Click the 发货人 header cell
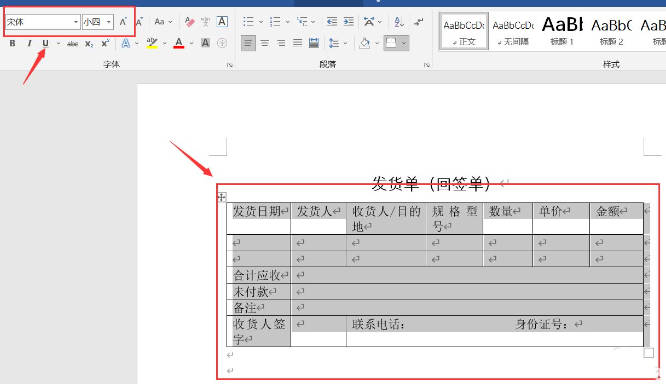Viewport: 666px width, 384px height. pos(319,218)
